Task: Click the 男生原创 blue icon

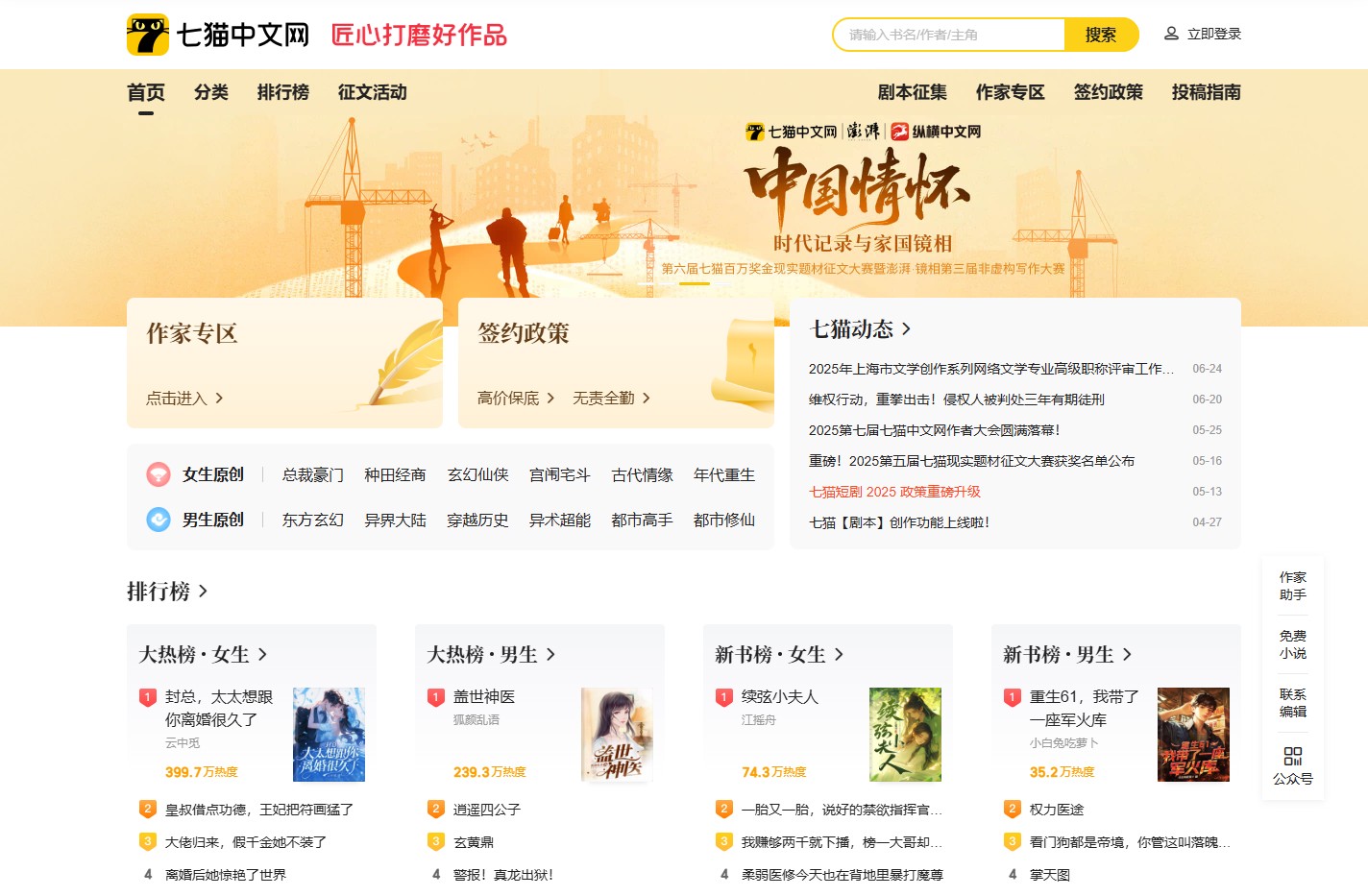Action: (x=159, y=520)
